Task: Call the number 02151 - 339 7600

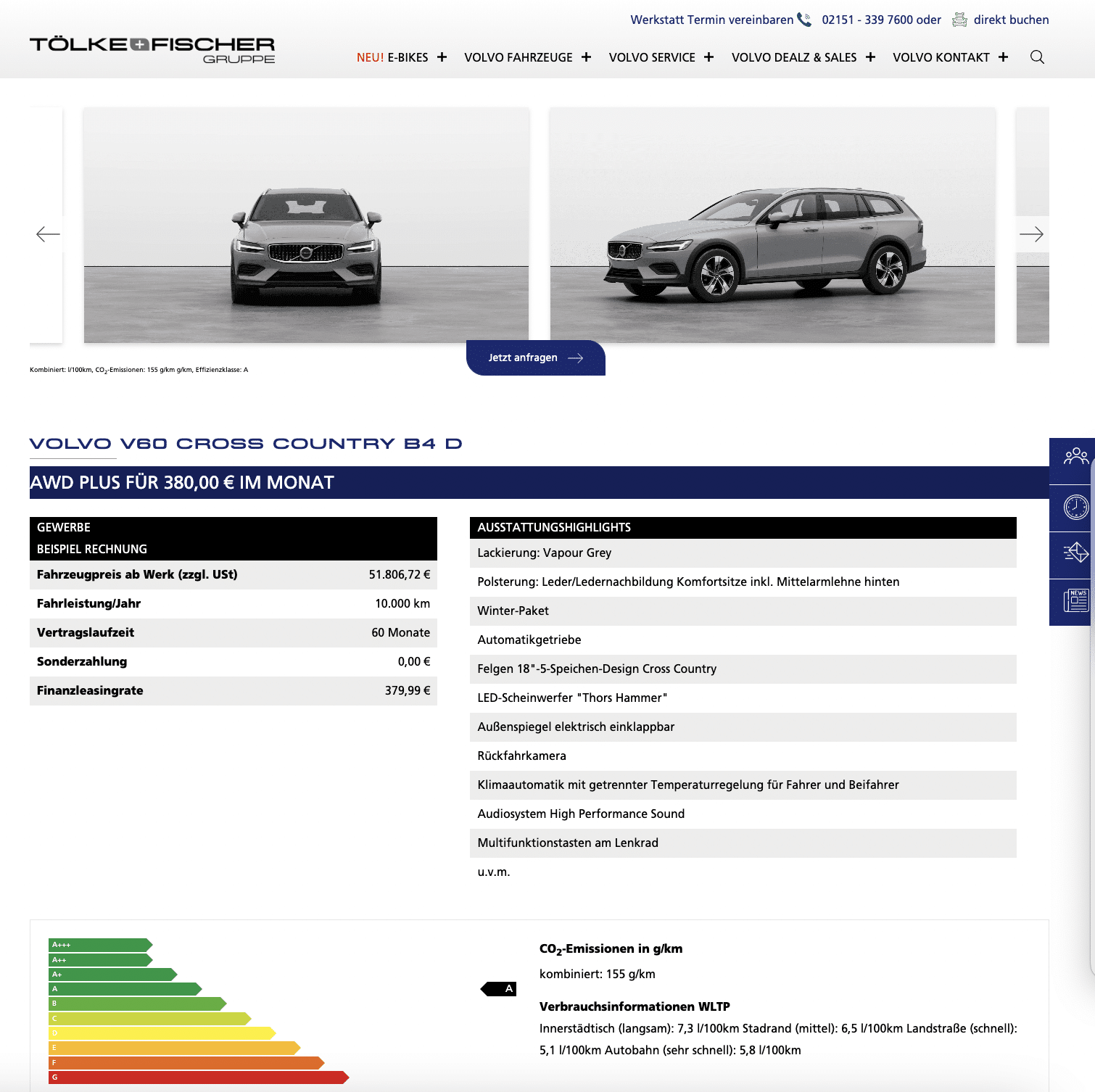Action: point(867,20)
